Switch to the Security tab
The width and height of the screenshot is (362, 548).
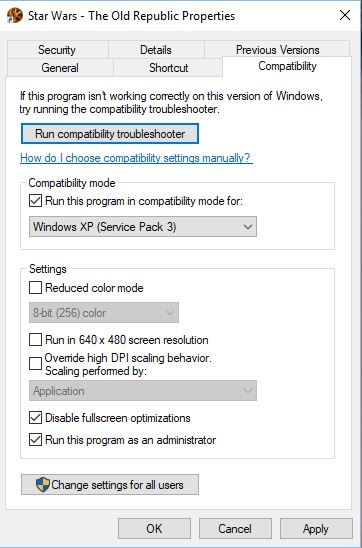click(57, 50)
